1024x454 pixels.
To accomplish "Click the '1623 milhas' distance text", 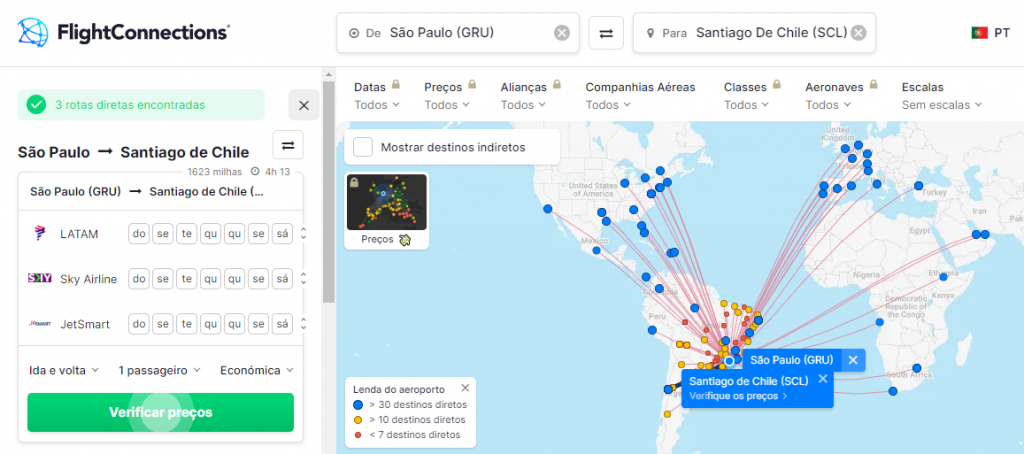I will [x=215, y=172].
